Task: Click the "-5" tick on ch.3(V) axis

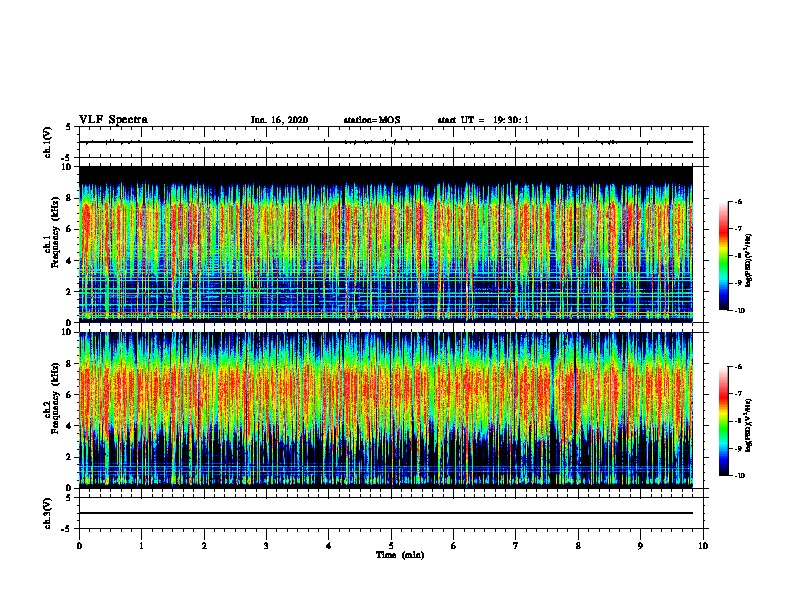Action: pyautogui.click(x=67, y=529)
